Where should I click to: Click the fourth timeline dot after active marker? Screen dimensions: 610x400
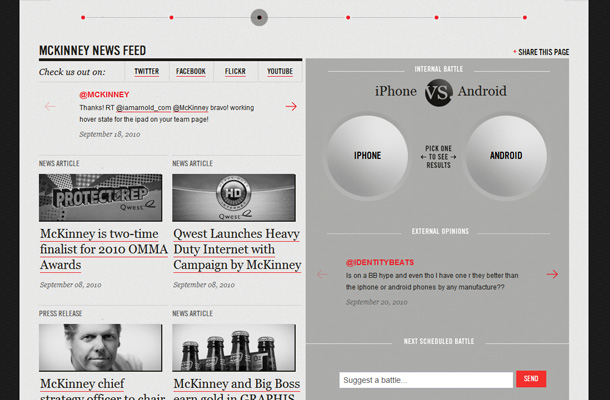pyautogui.click(x=348, y=18)
